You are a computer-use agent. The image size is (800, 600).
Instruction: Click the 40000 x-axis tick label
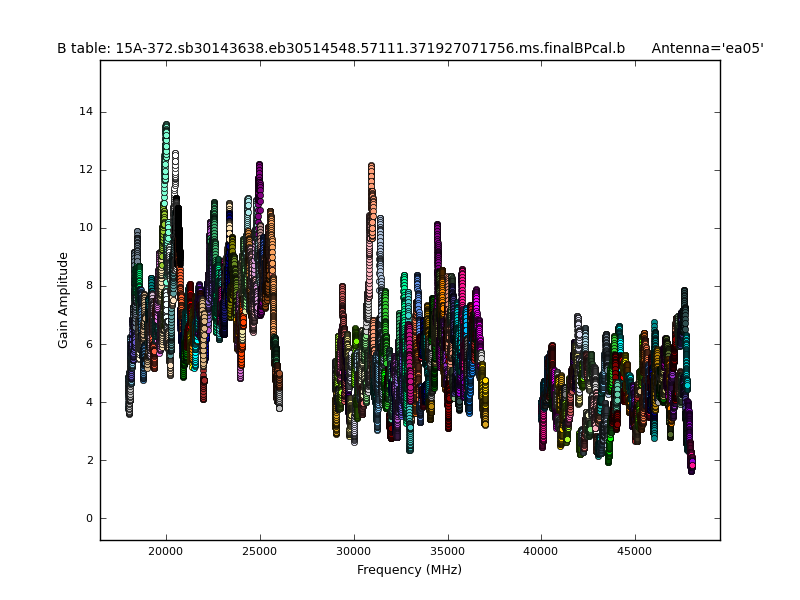(x=541, y=551)
